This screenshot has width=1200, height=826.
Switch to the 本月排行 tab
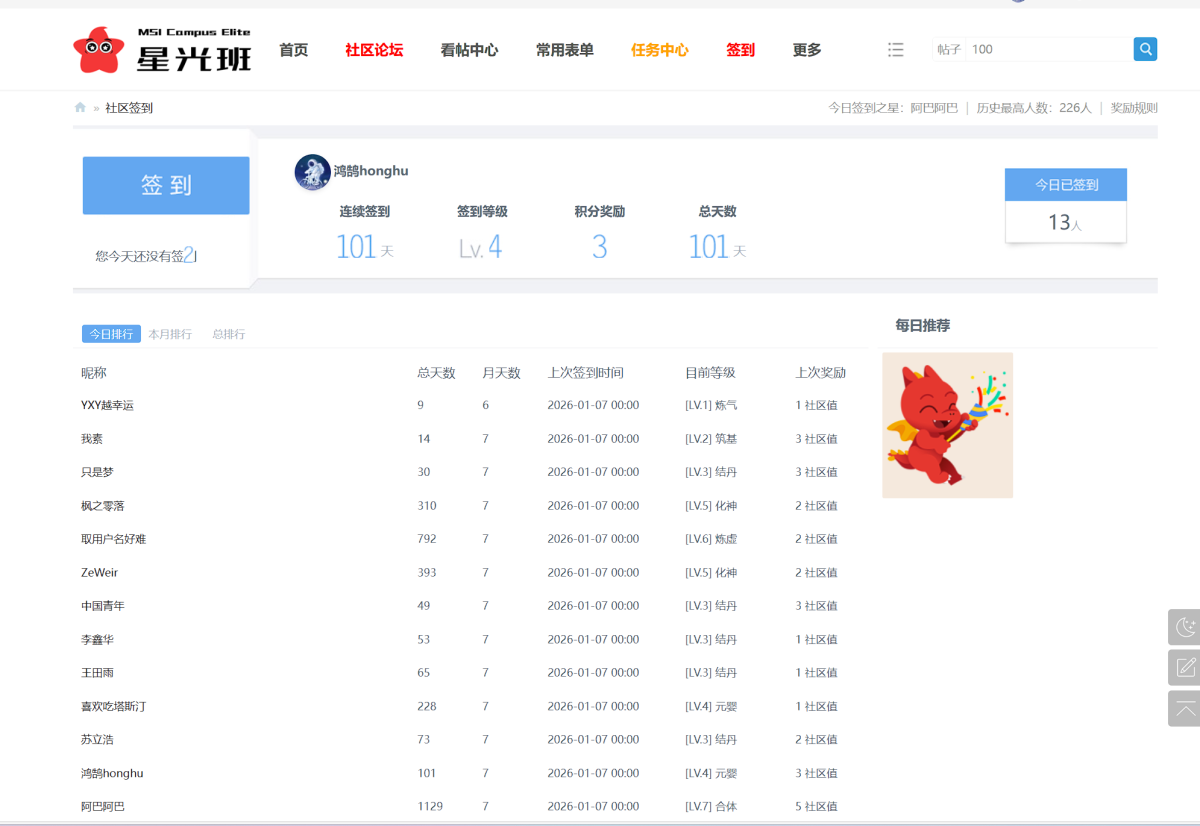click(x=171, y=334)
